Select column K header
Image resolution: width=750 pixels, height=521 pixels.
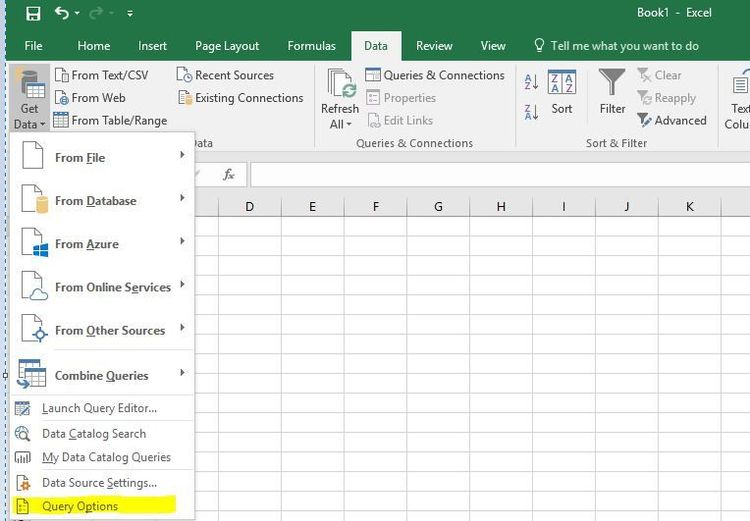click(689, 207)
